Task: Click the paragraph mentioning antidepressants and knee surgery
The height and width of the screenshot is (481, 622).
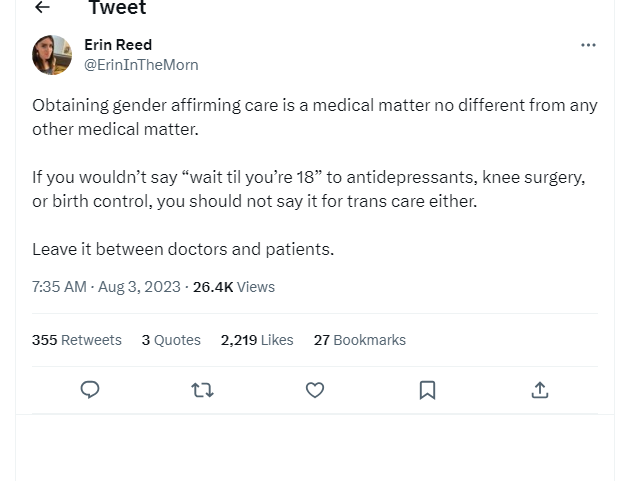Action: (x=308, y=189)
